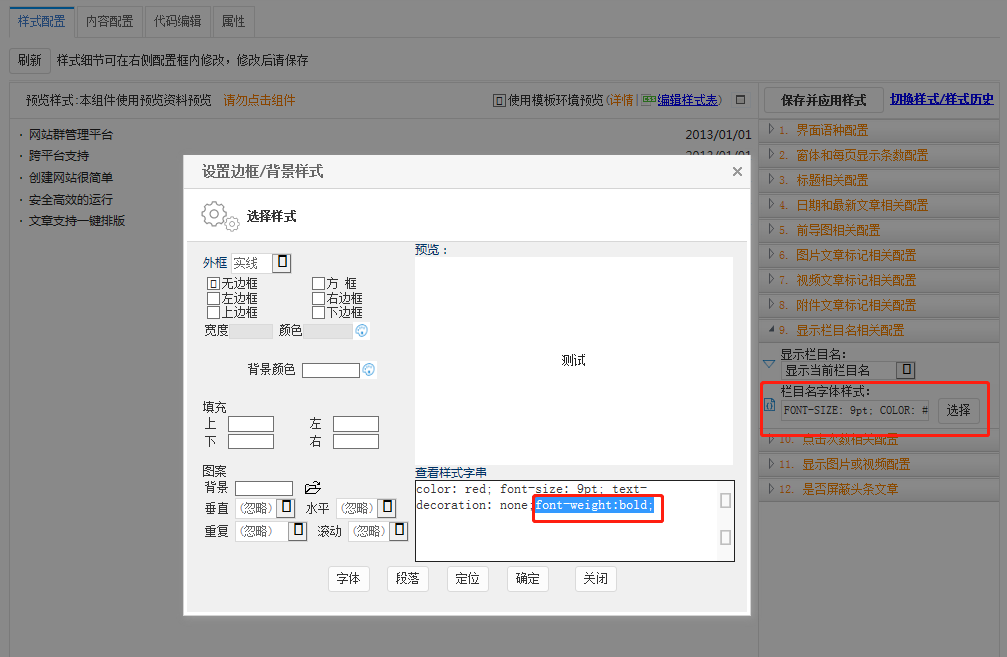Open the border 颜色 picker icon

(362, 331)
